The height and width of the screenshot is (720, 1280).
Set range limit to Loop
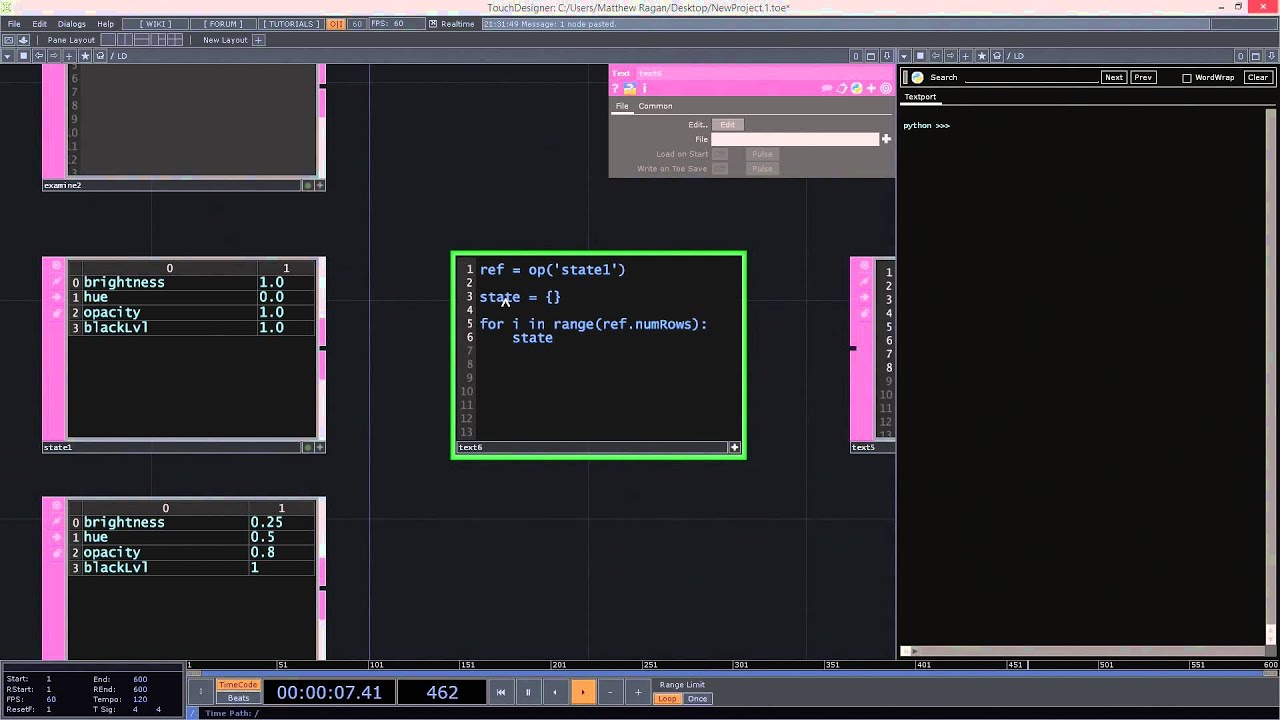click(x=667, y=699)
